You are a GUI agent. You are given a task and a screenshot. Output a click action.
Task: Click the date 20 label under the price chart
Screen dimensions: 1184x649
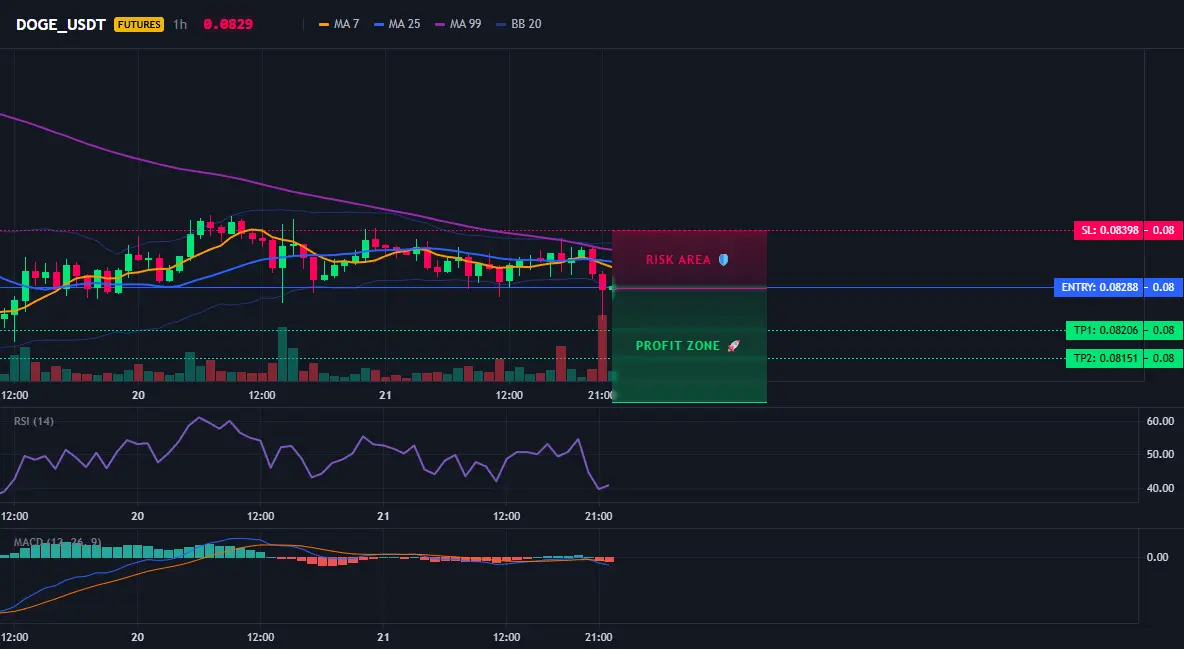click(138, 395)
